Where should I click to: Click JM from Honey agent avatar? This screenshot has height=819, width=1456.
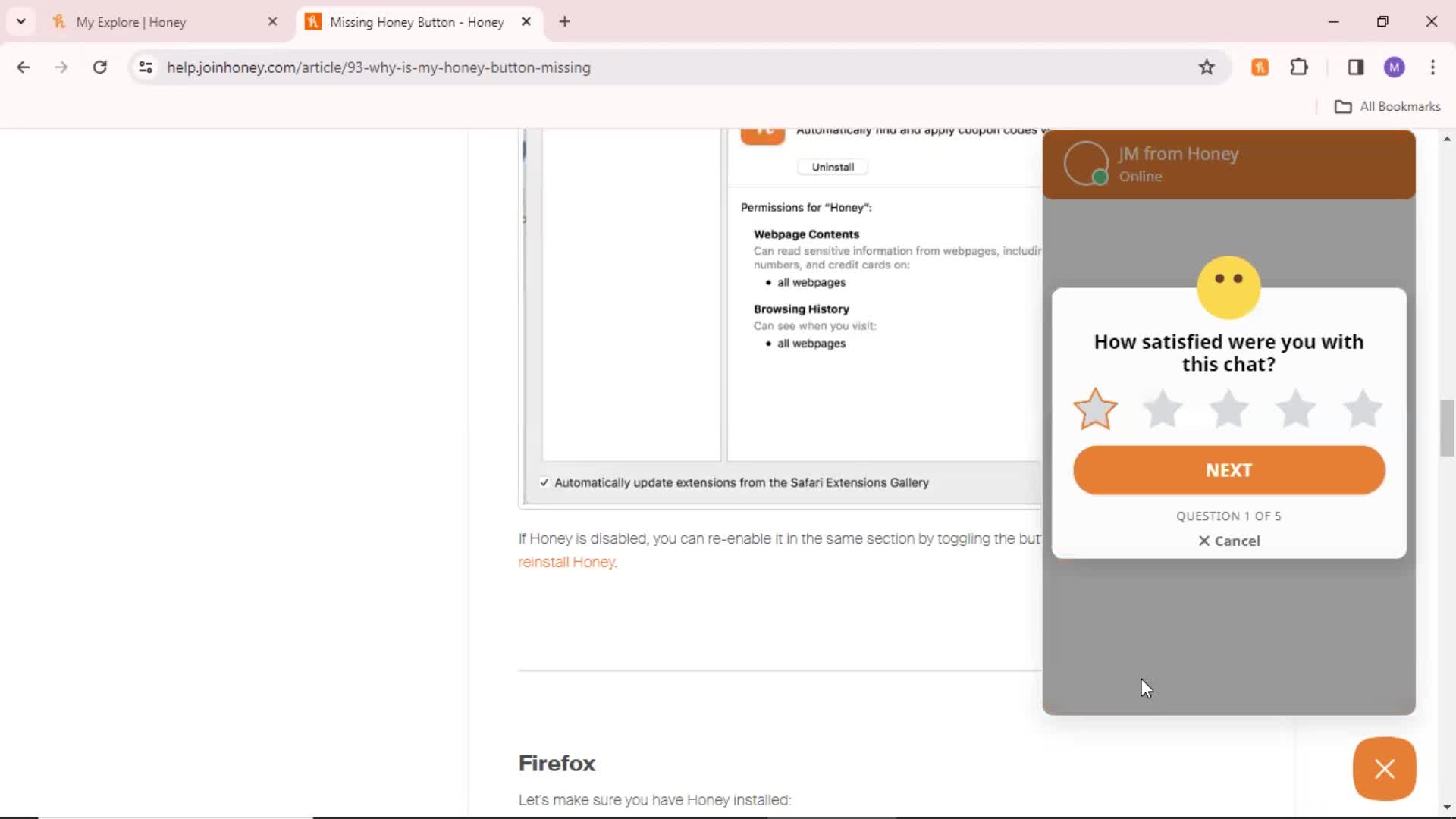tap(1086, 163)
